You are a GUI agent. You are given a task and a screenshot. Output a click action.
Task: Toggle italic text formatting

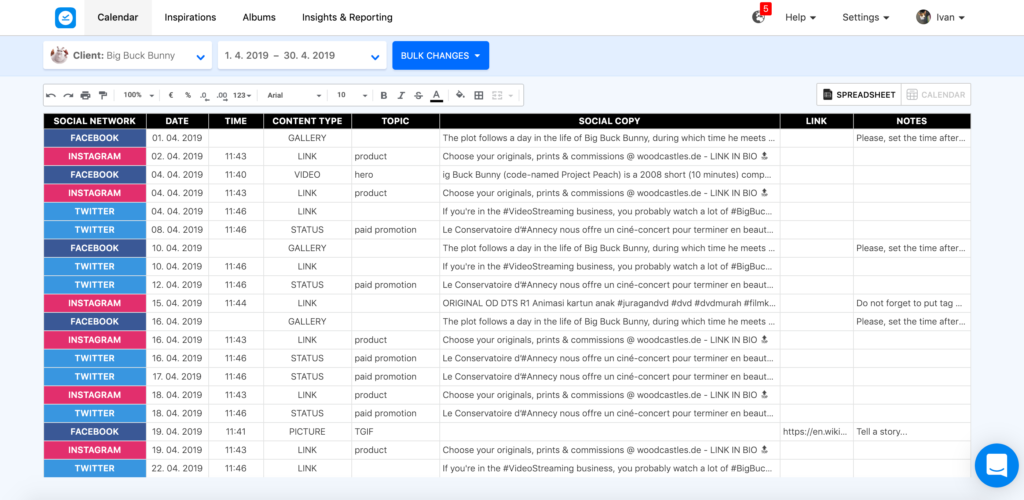coord(401,95)
